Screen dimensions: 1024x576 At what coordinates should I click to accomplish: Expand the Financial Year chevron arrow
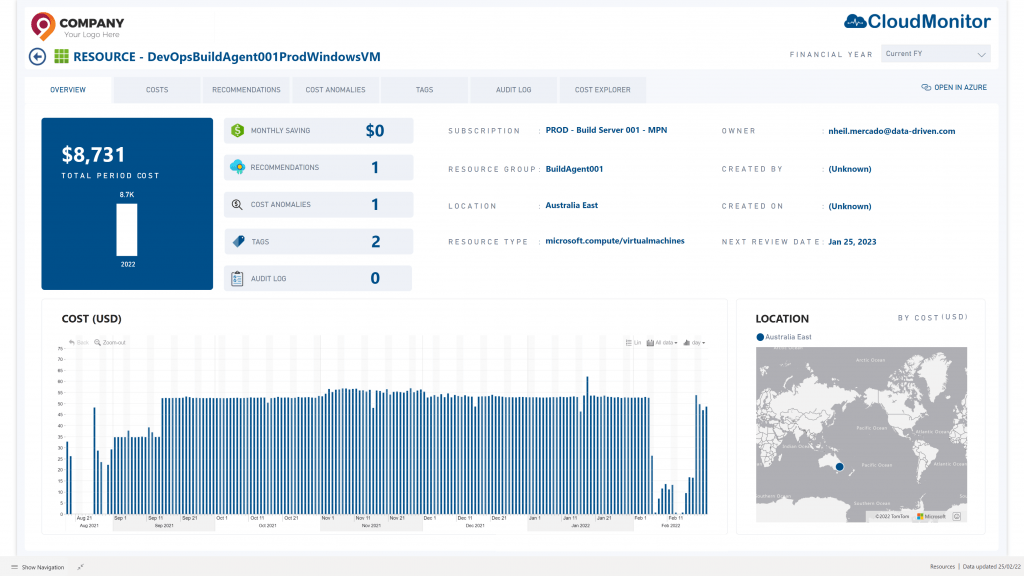click(981, 54)
